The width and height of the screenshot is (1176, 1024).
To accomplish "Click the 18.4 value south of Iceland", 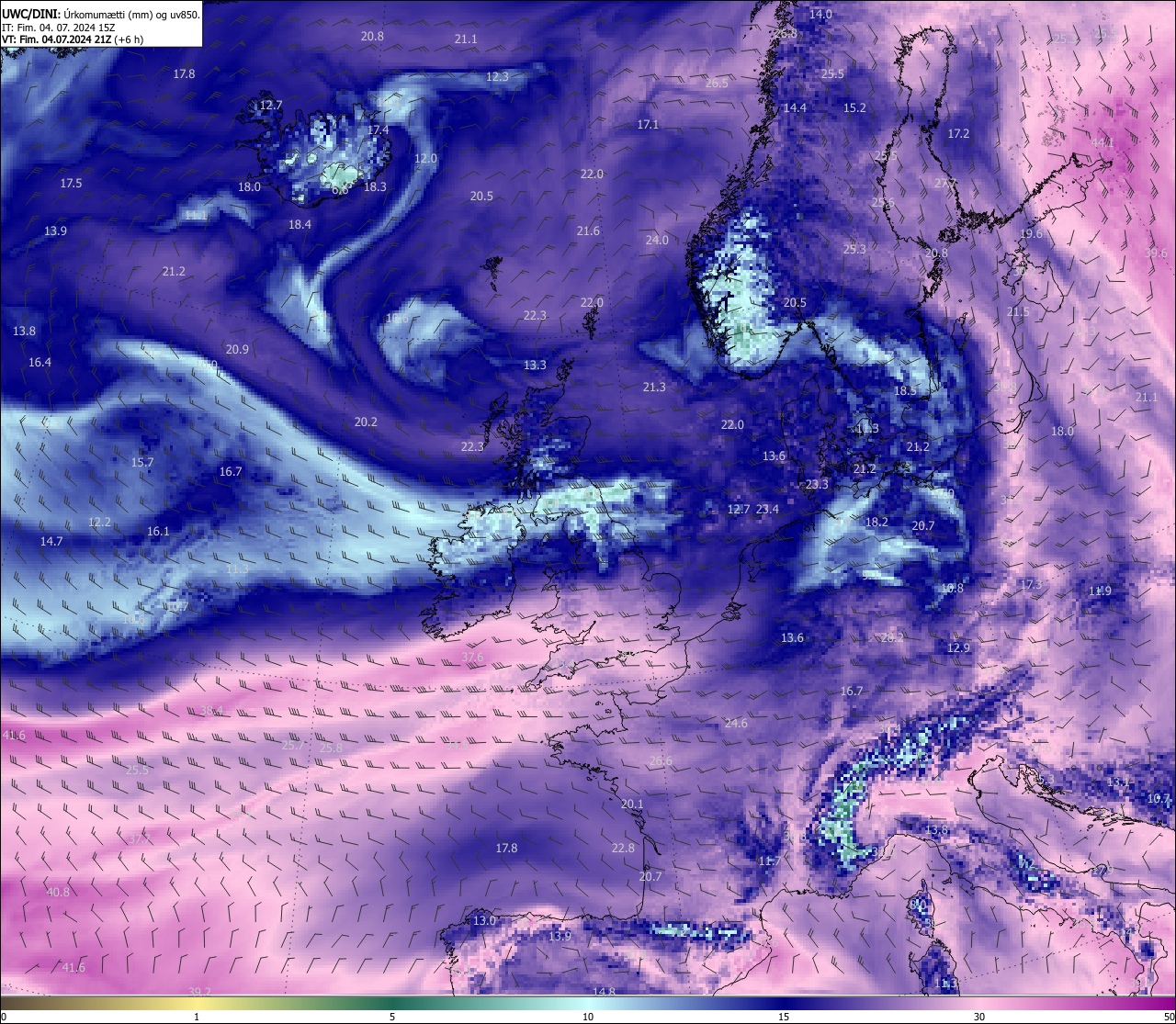I will click(x=300, y=225).
